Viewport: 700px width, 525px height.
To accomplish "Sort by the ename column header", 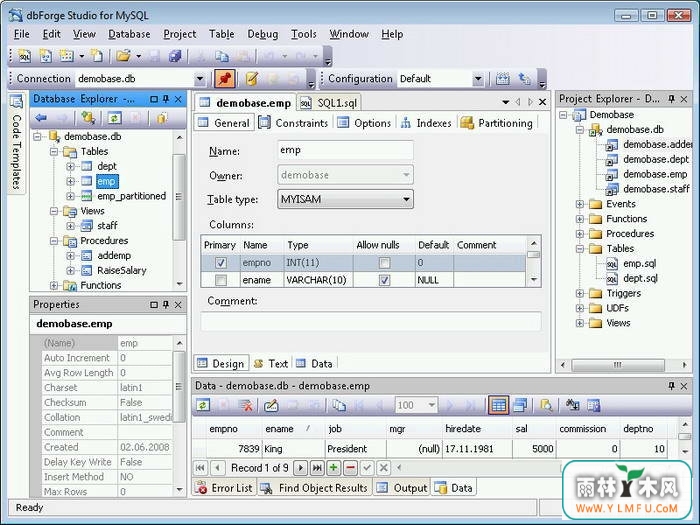I will 293,429.
